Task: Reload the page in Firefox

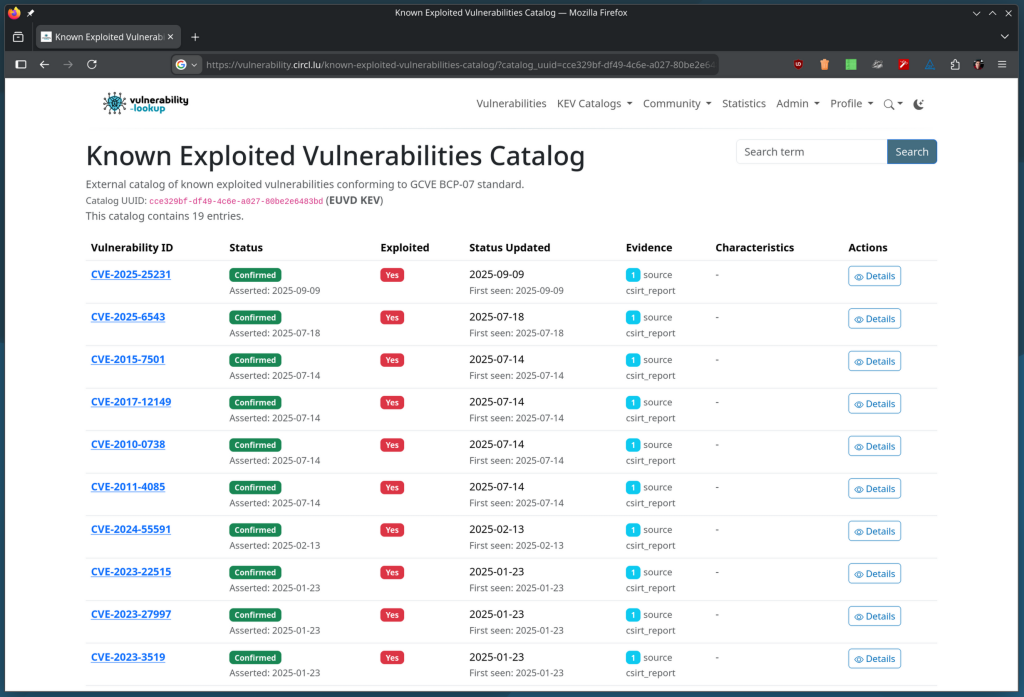Action: point(92,64)
